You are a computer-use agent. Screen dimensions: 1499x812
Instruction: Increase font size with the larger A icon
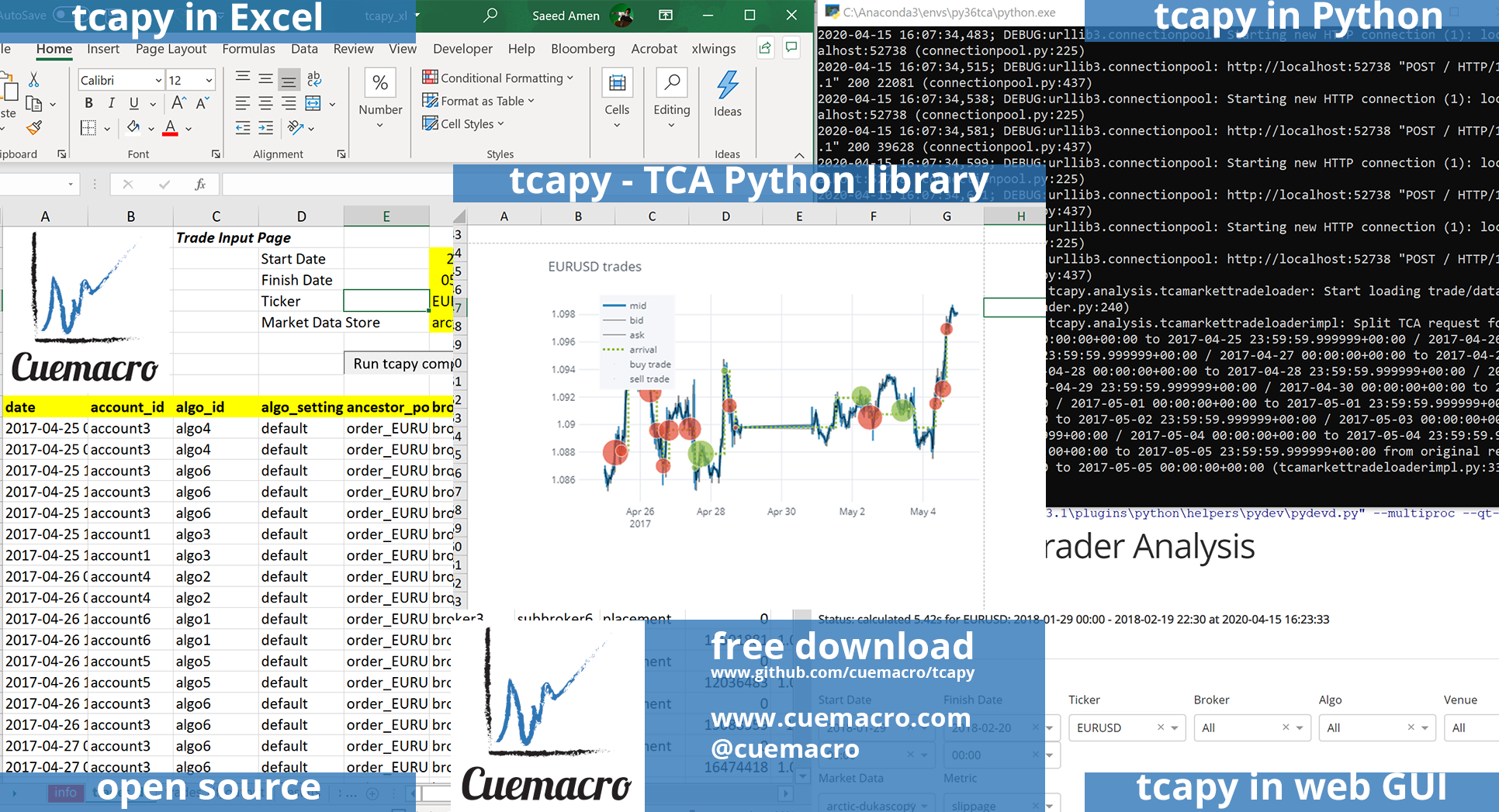tap(178, 102)
